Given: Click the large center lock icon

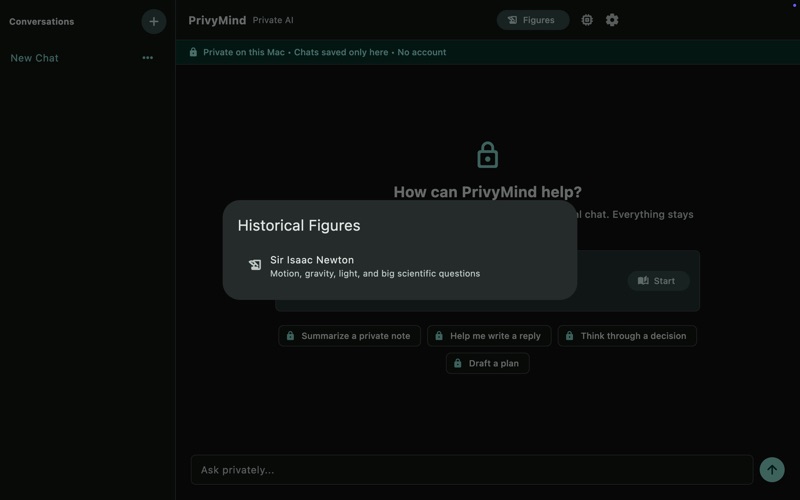Looking at the screenshot, I should pos(487,155).
